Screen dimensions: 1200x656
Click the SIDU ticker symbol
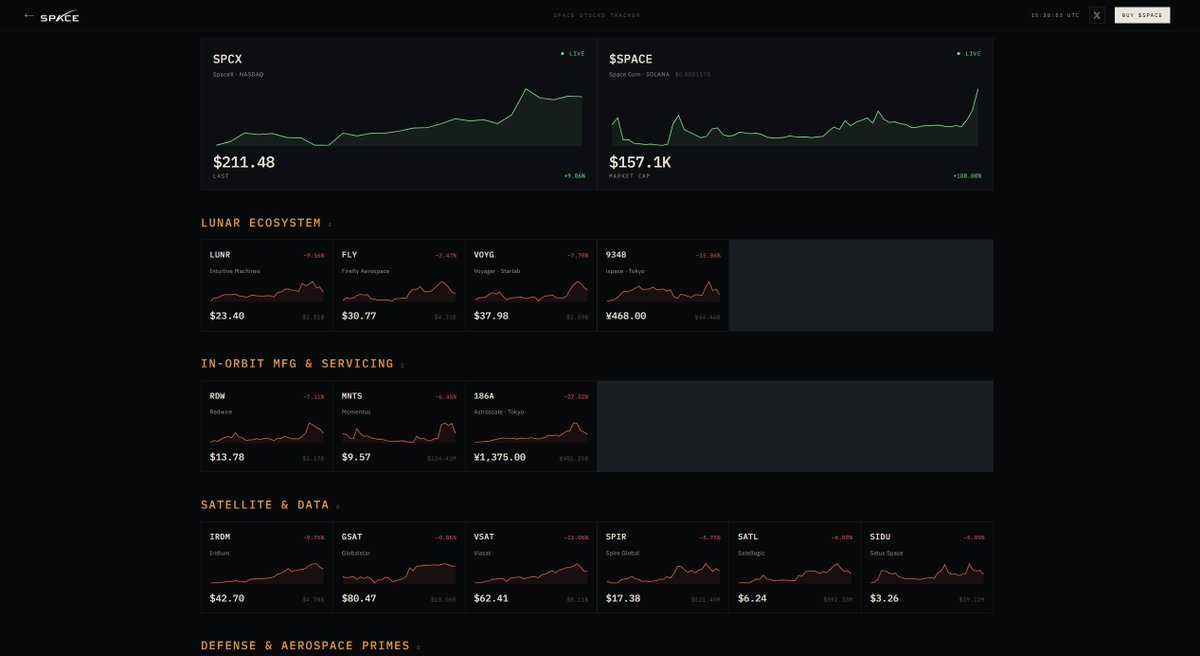click(x=880, y=537)
